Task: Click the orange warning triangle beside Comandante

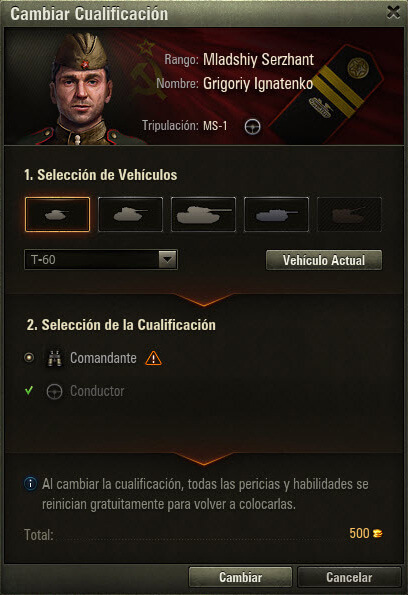Action: pos(153,358)
